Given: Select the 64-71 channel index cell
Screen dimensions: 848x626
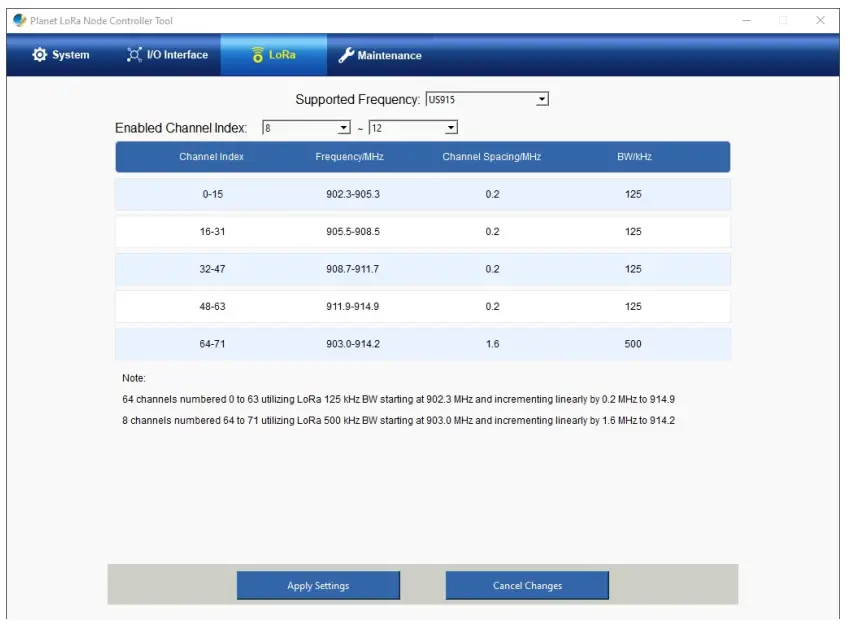Looking at the screenshot, I should pyautogui.click(x=213, y=344).
